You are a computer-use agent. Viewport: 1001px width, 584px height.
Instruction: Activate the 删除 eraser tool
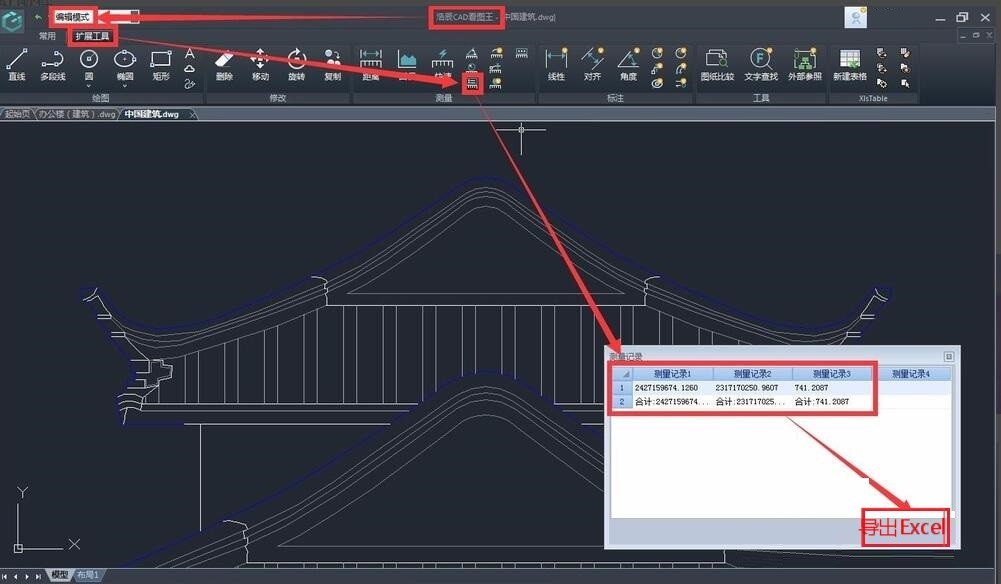(x=224, y=64)
